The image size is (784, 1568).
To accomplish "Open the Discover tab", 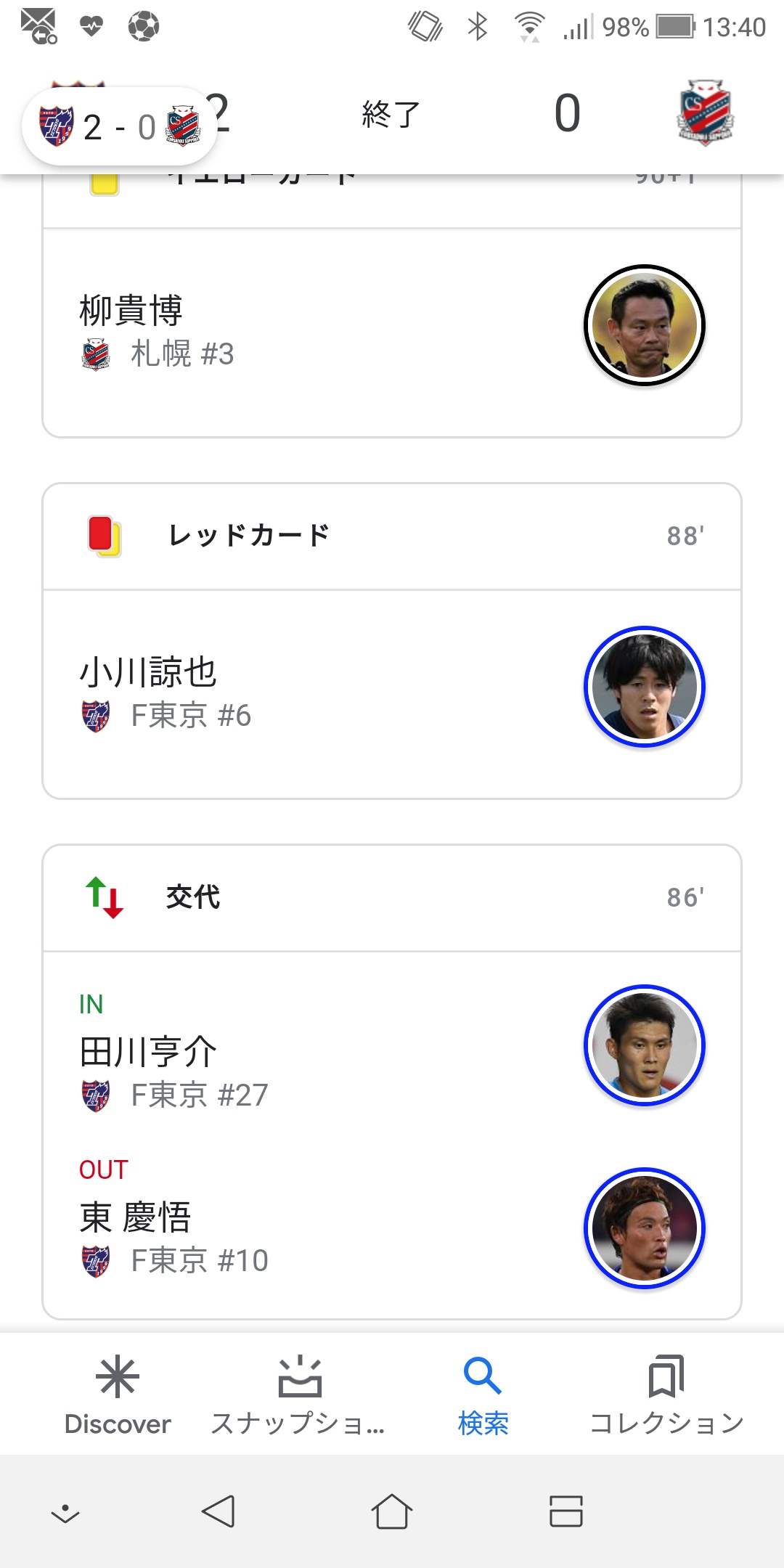I will [x=118, y=1395].
